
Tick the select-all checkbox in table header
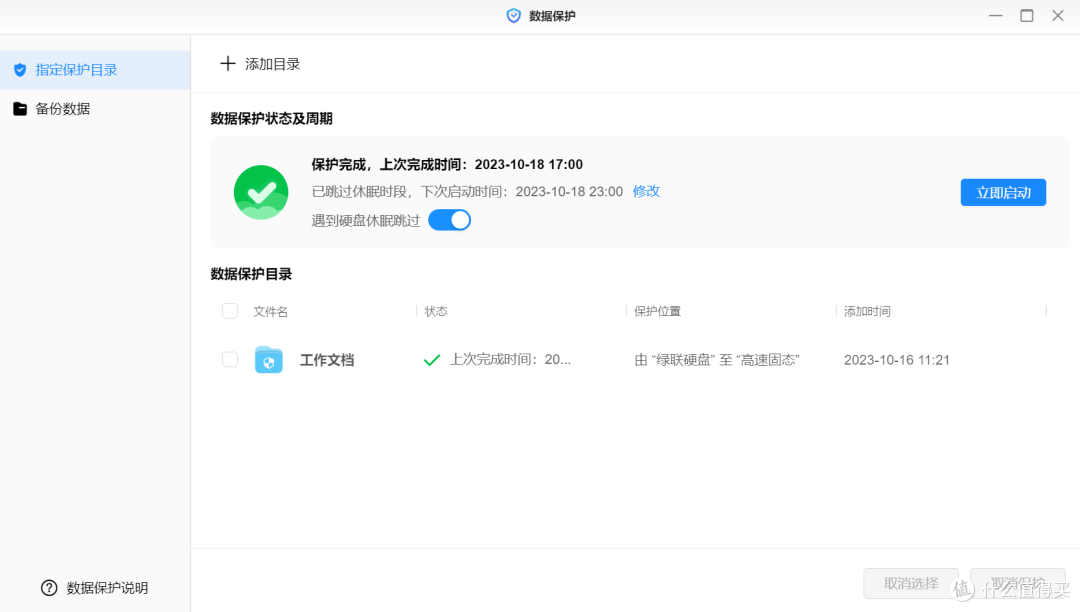click(230, 311)
